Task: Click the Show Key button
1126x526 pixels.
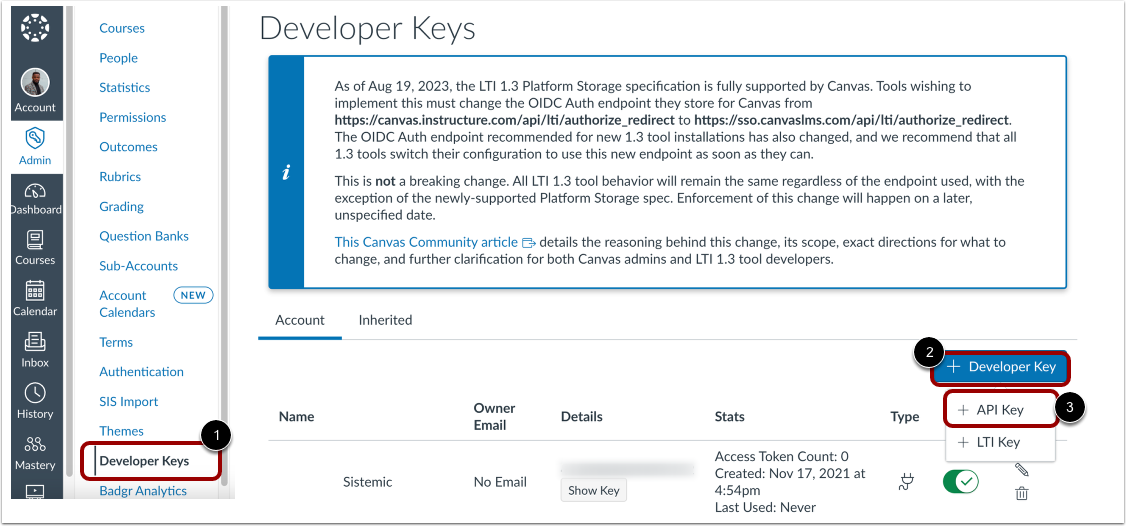Action: 593,491
